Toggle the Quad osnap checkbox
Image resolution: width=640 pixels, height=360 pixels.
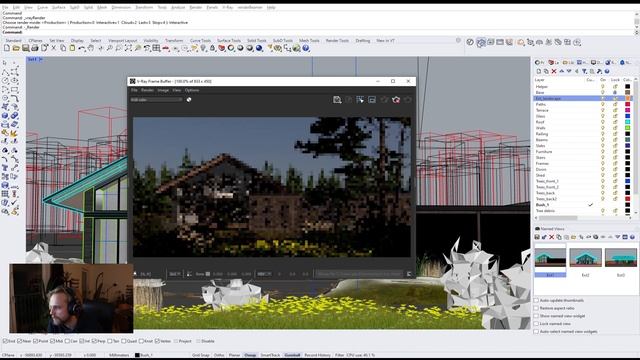(124, 341)
